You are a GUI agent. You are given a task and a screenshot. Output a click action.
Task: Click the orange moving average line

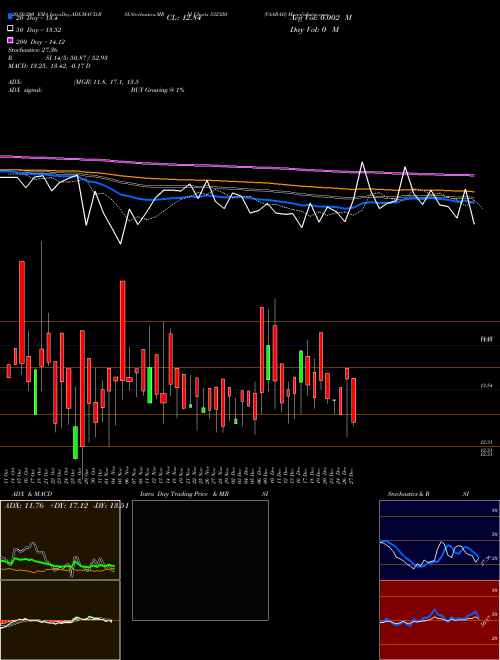pyautogui.click(x=236, y=181)
